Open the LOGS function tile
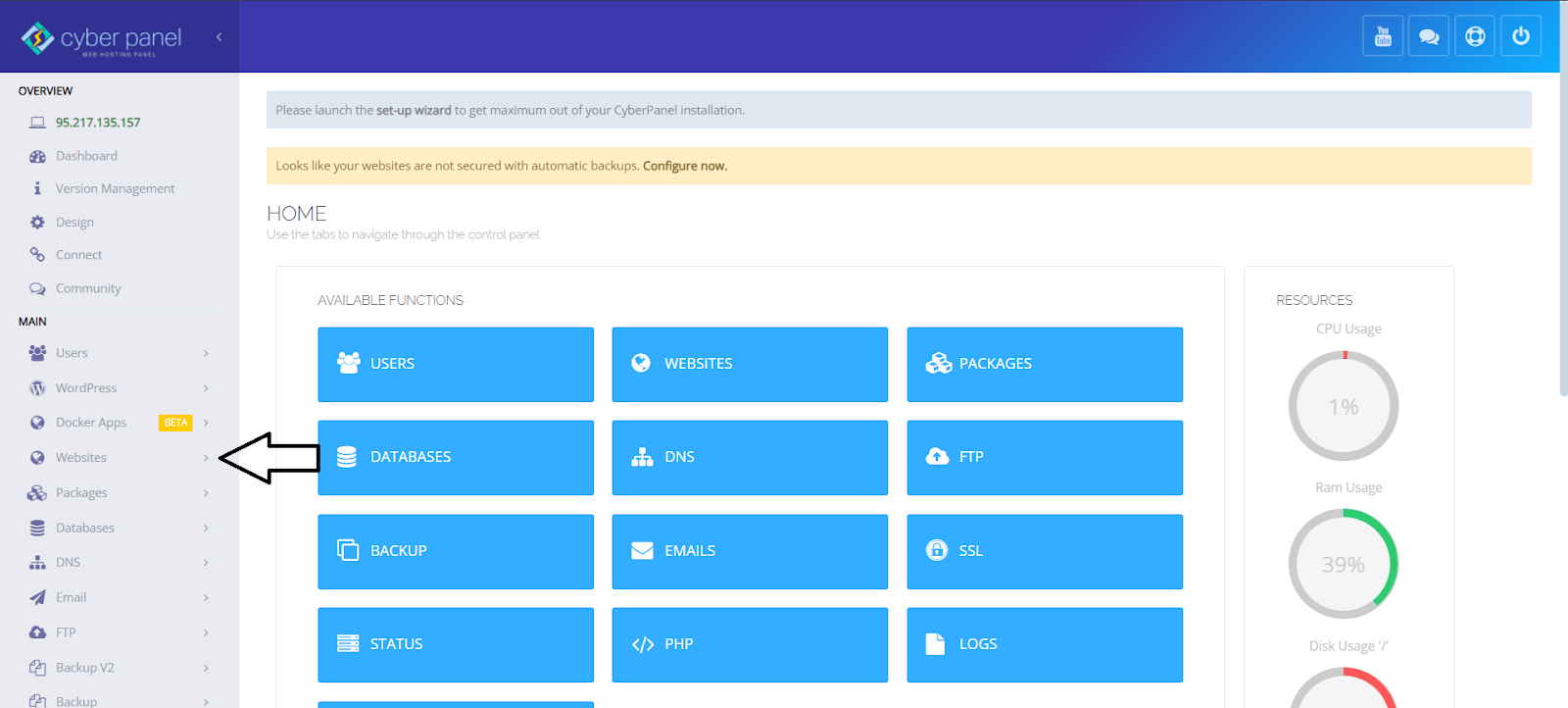1568x708 pixels. (1045, 644)
